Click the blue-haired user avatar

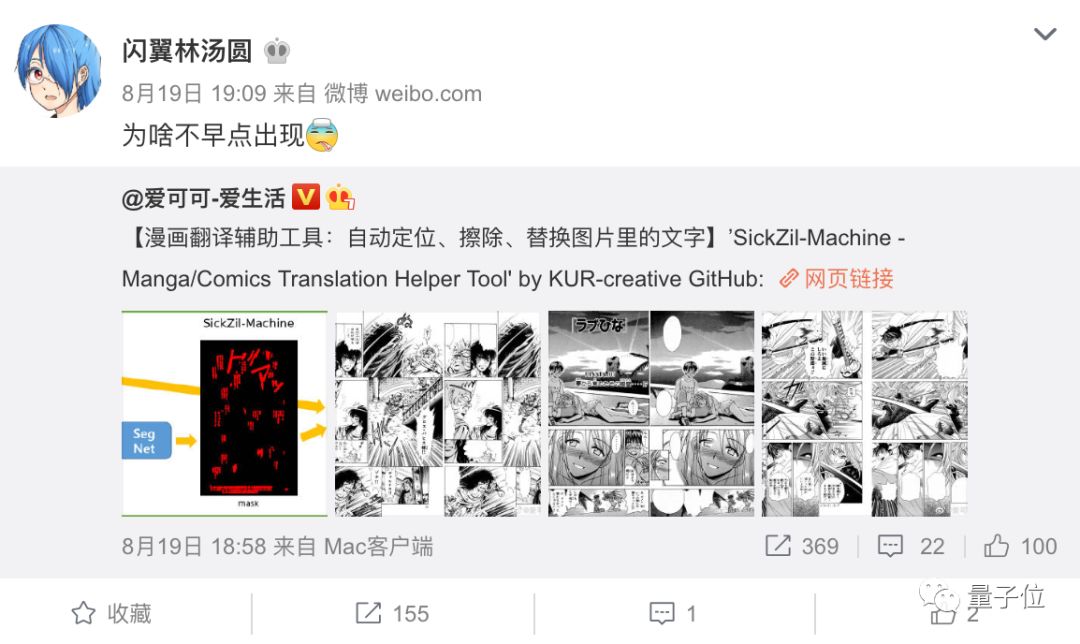coord(59,70)
